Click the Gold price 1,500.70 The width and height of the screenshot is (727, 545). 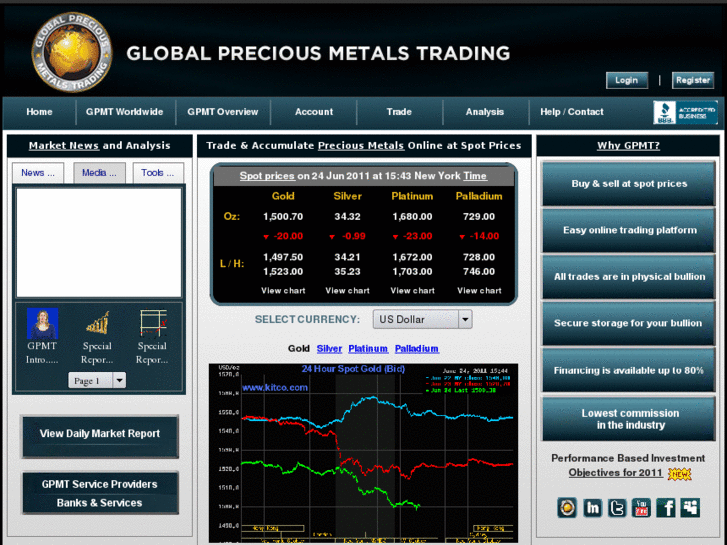pyautogui.click(x=283, y=217)
